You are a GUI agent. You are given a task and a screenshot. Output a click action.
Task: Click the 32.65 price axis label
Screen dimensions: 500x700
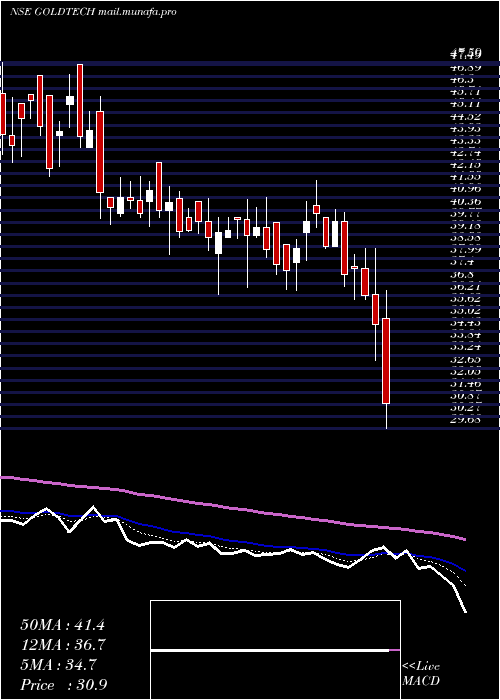click(465, 359)
